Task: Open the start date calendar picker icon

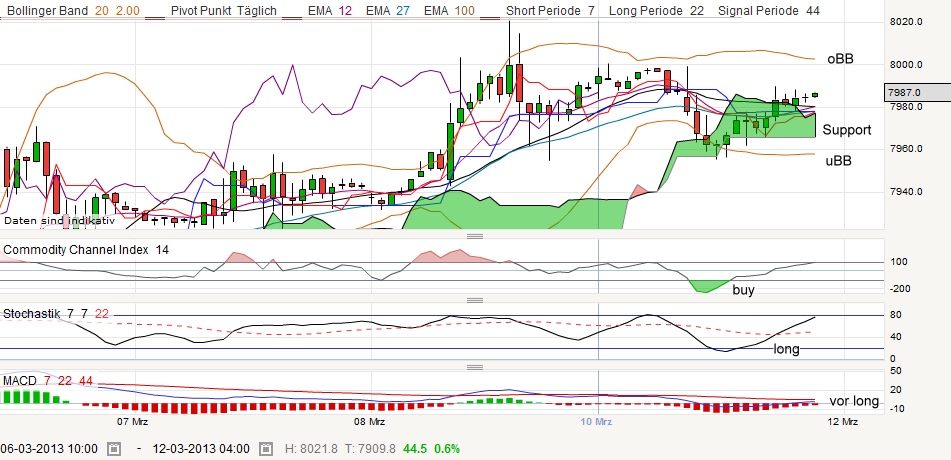Action: (x=113, y=449)
